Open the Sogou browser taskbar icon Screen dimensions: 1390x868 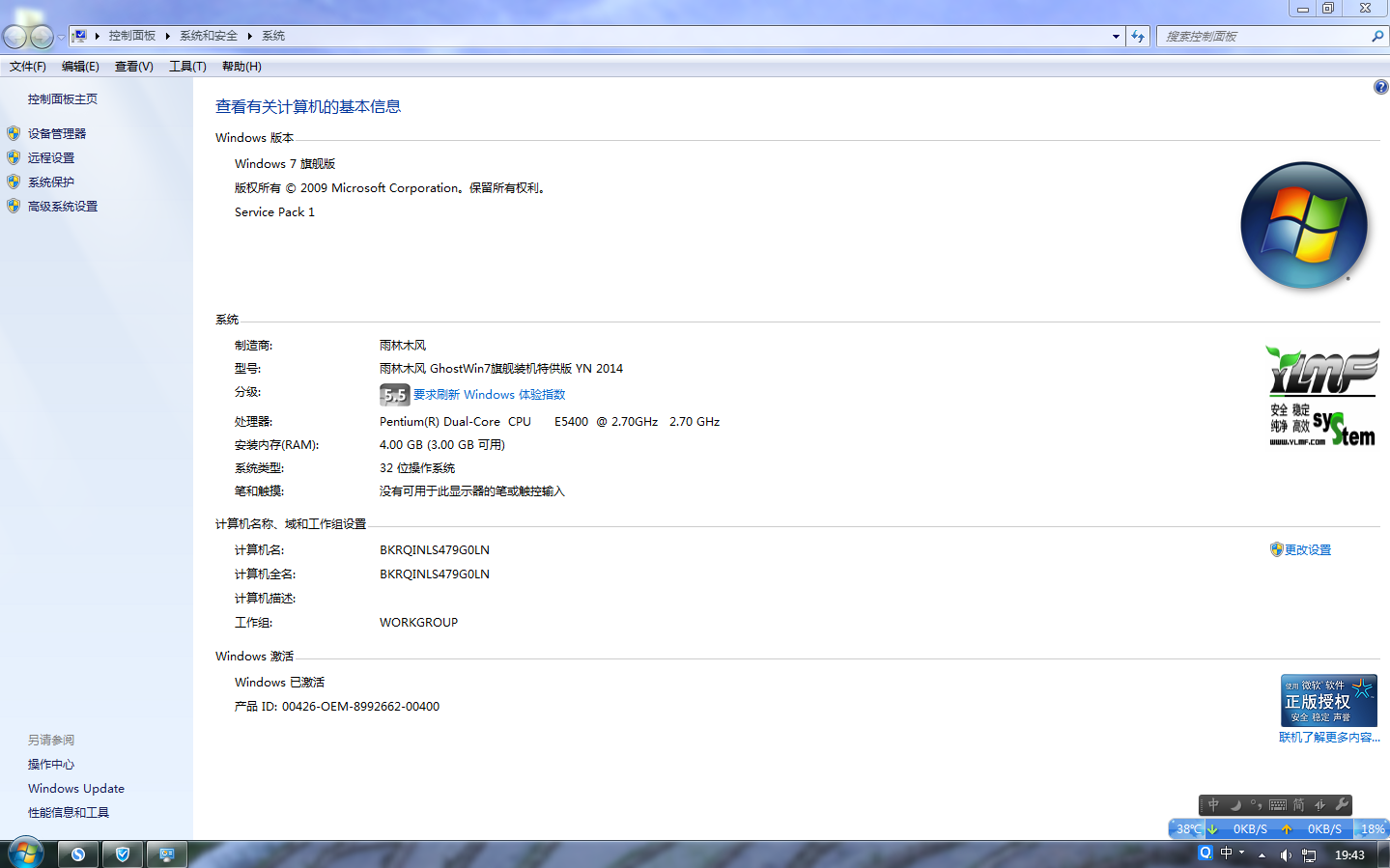[78, 854]
